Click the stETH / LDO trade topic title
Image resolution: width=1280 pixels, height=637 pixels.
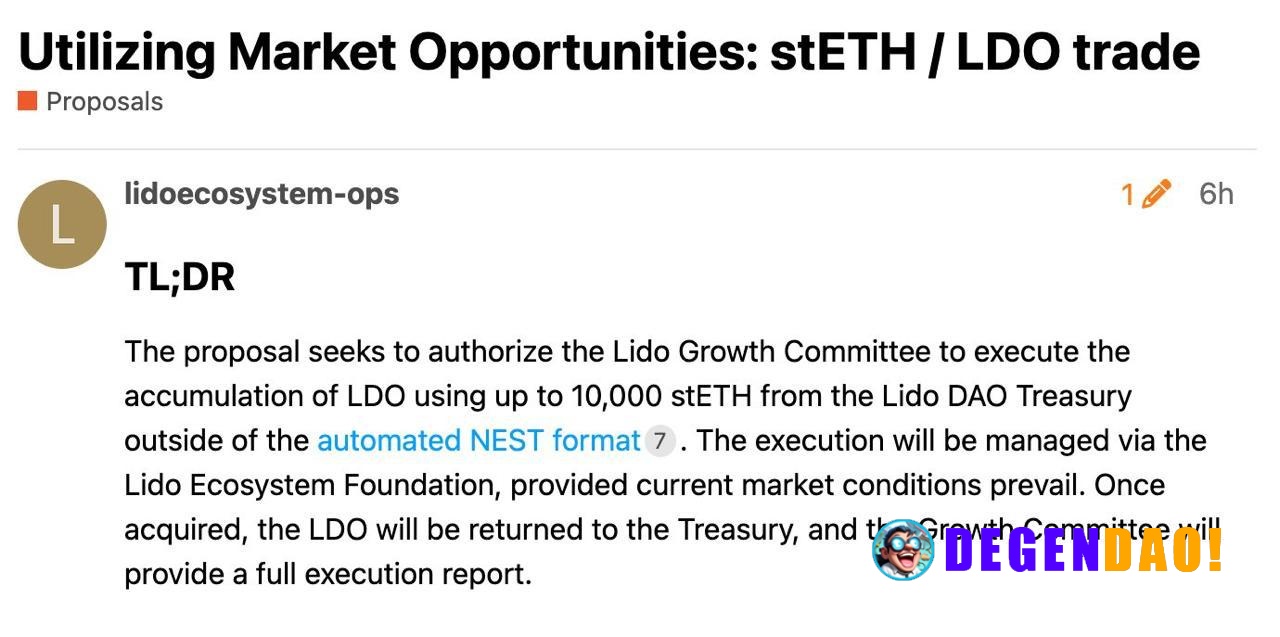click(x=610, y=50)
